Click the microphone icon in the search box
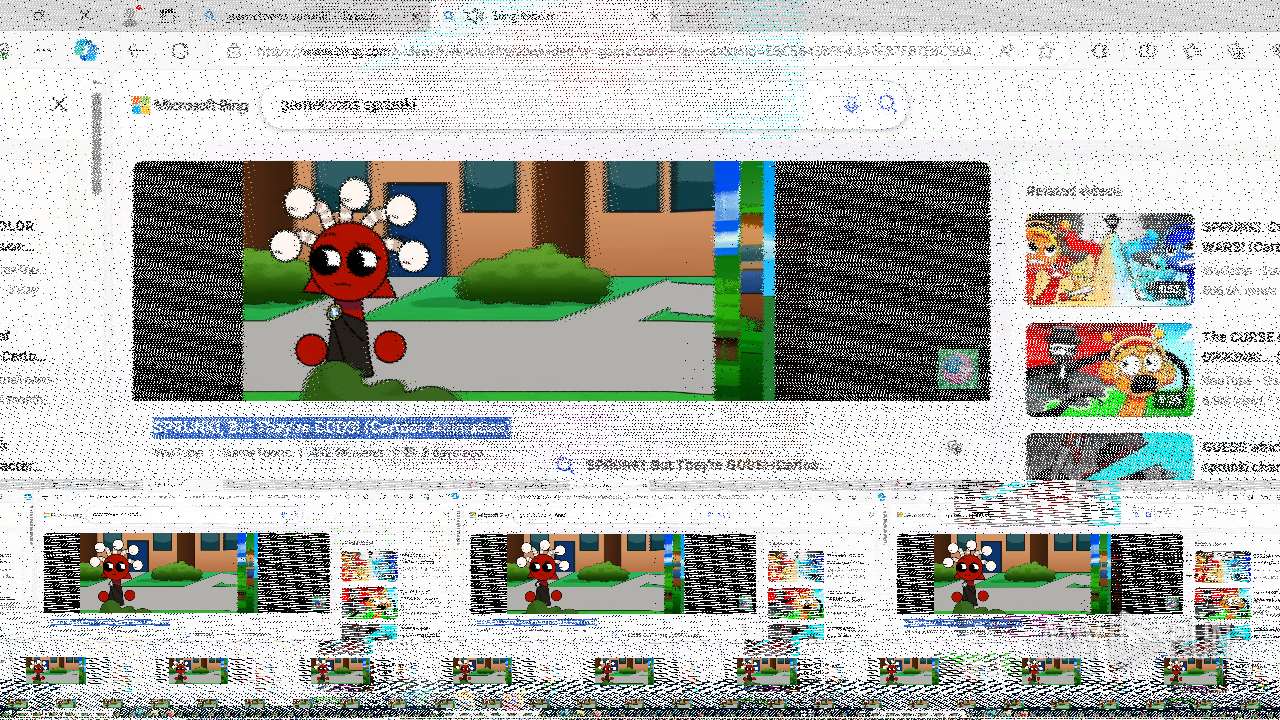Viewport: 1280px width, 720px height. (x=851, y=104)
